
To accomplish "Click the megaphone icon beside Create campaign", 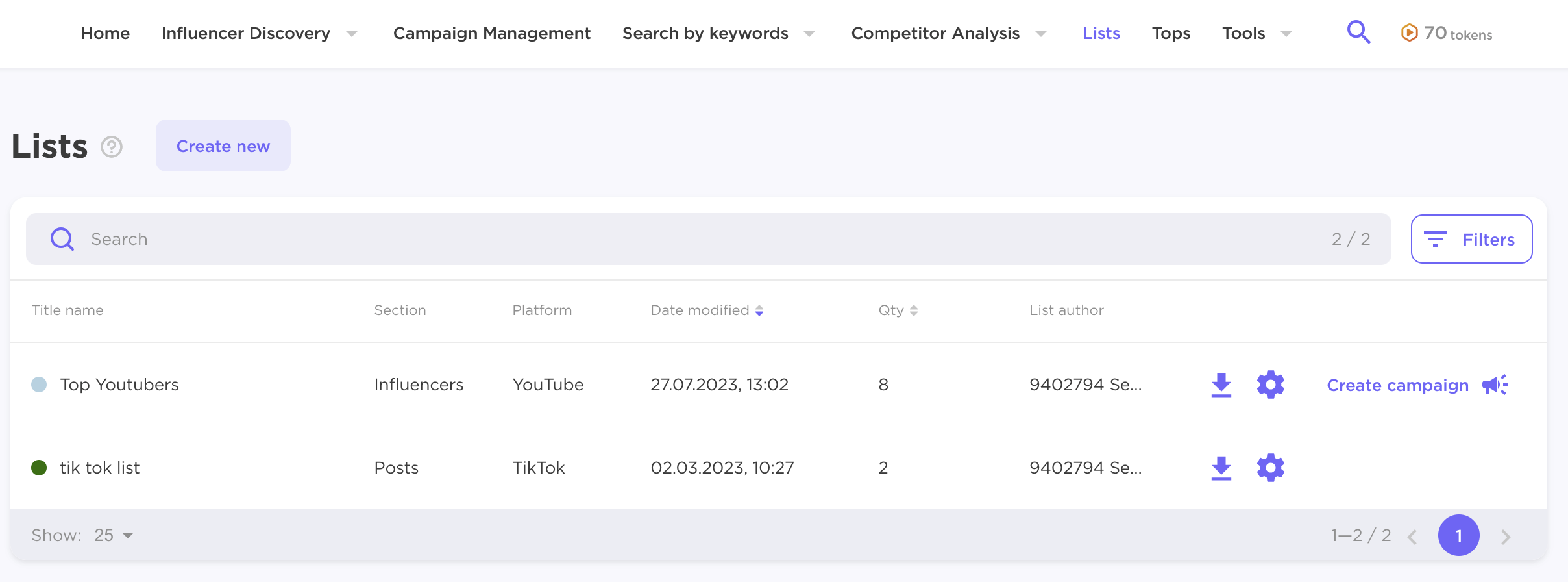I will pos(1495,385).
